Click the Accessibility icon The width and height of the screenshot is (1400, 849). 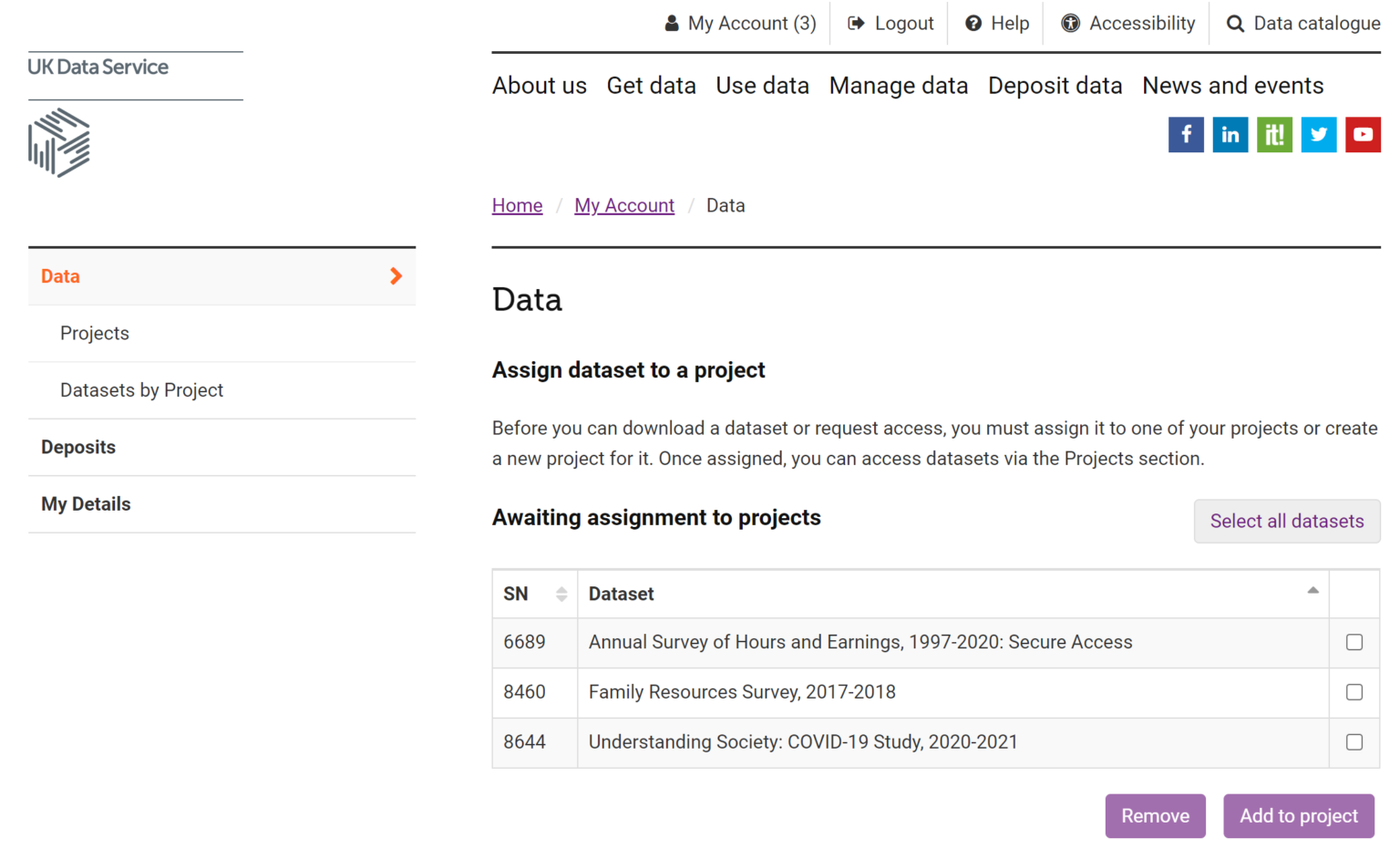(1070, 23)
